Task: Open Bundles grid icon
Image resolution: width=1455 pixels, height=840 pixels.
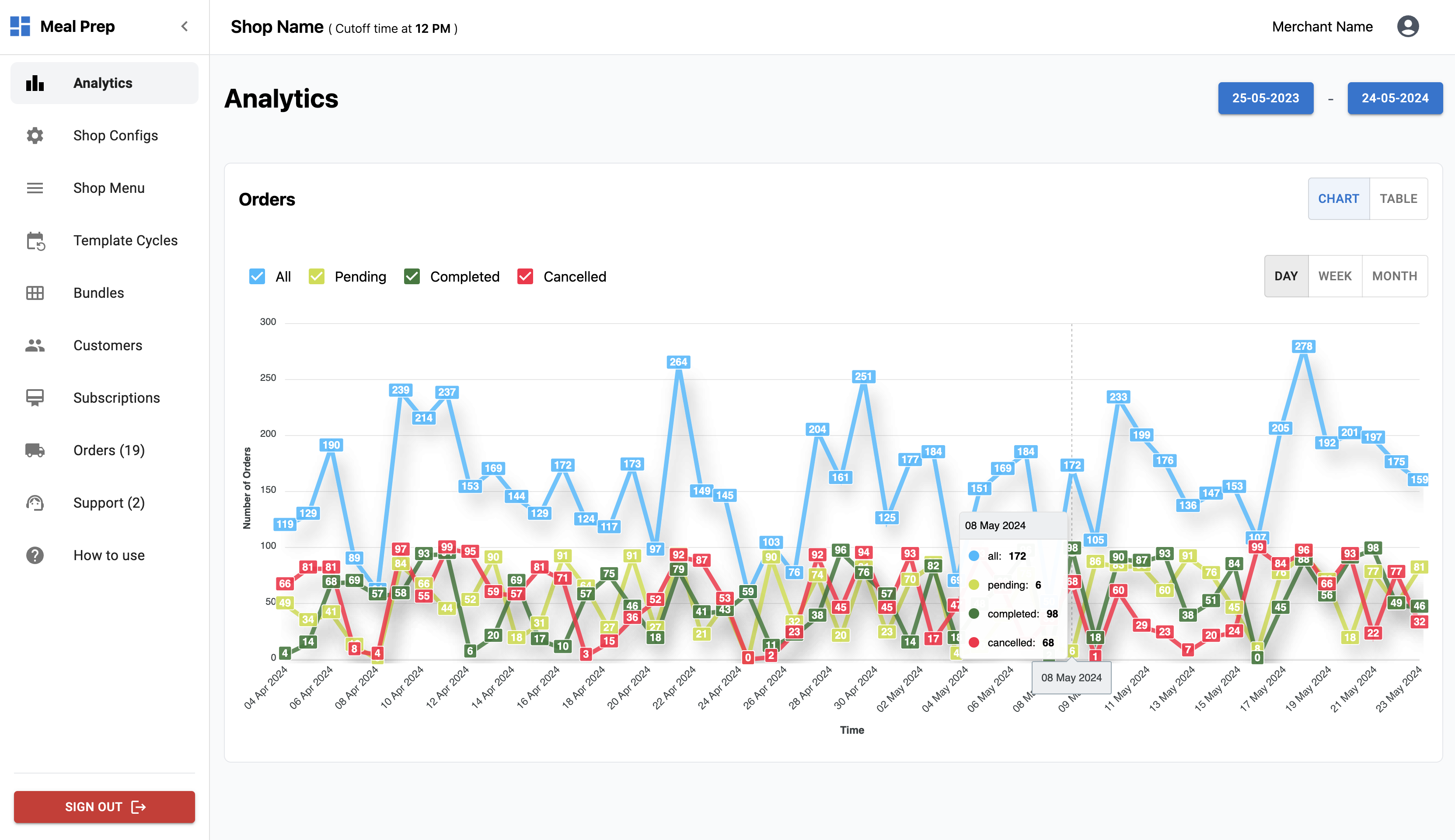Action: pyautogui.click(x=35, y=293)
